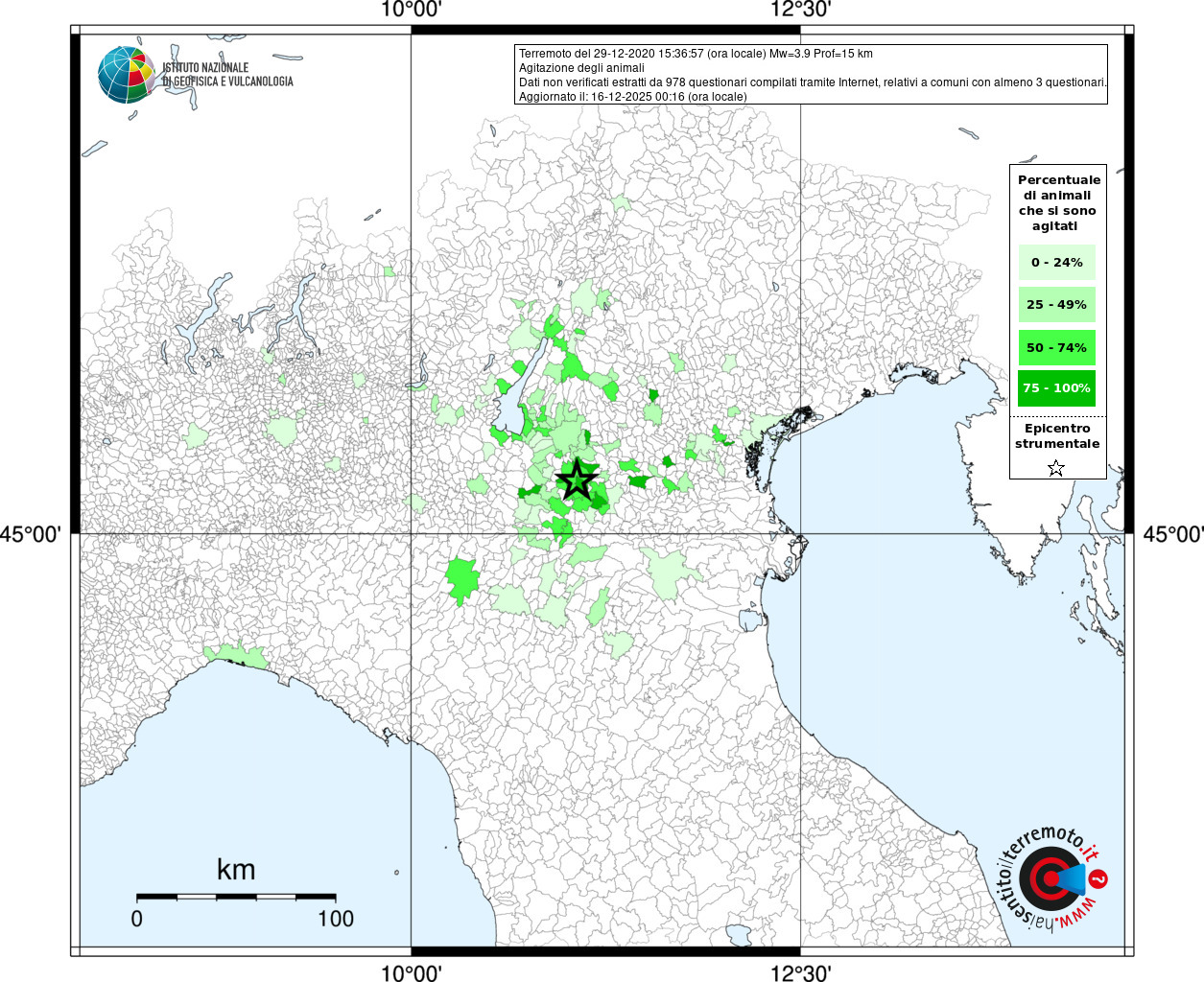
Task: Select the 75 - 100% legend swatch
Action: 1056,388
